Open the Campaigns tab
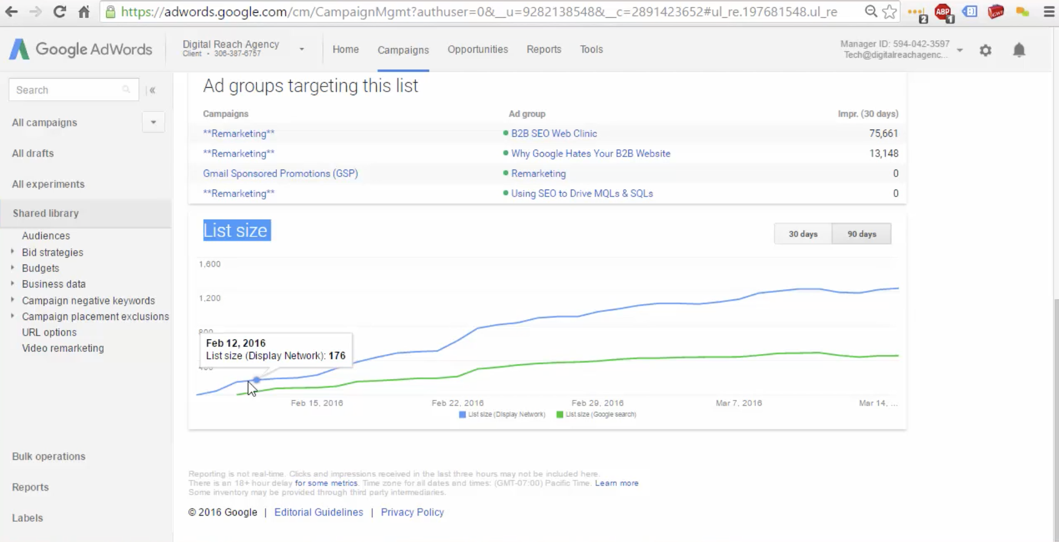 click(403, 50)
